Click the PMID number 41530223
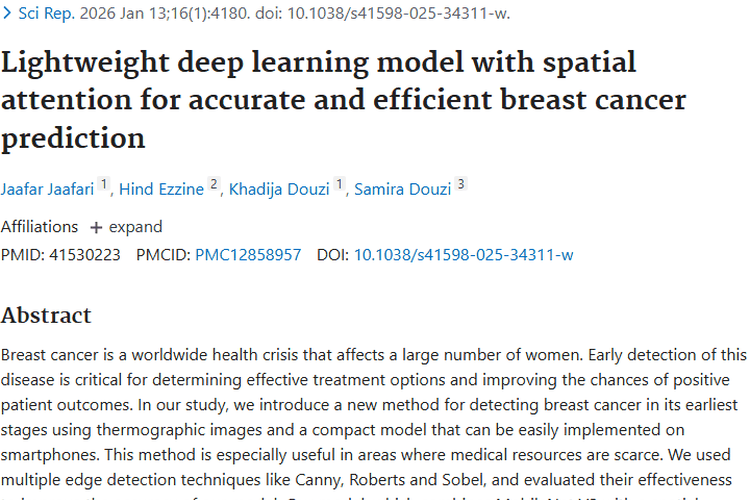The image size is (750, 500). [81, 255]
